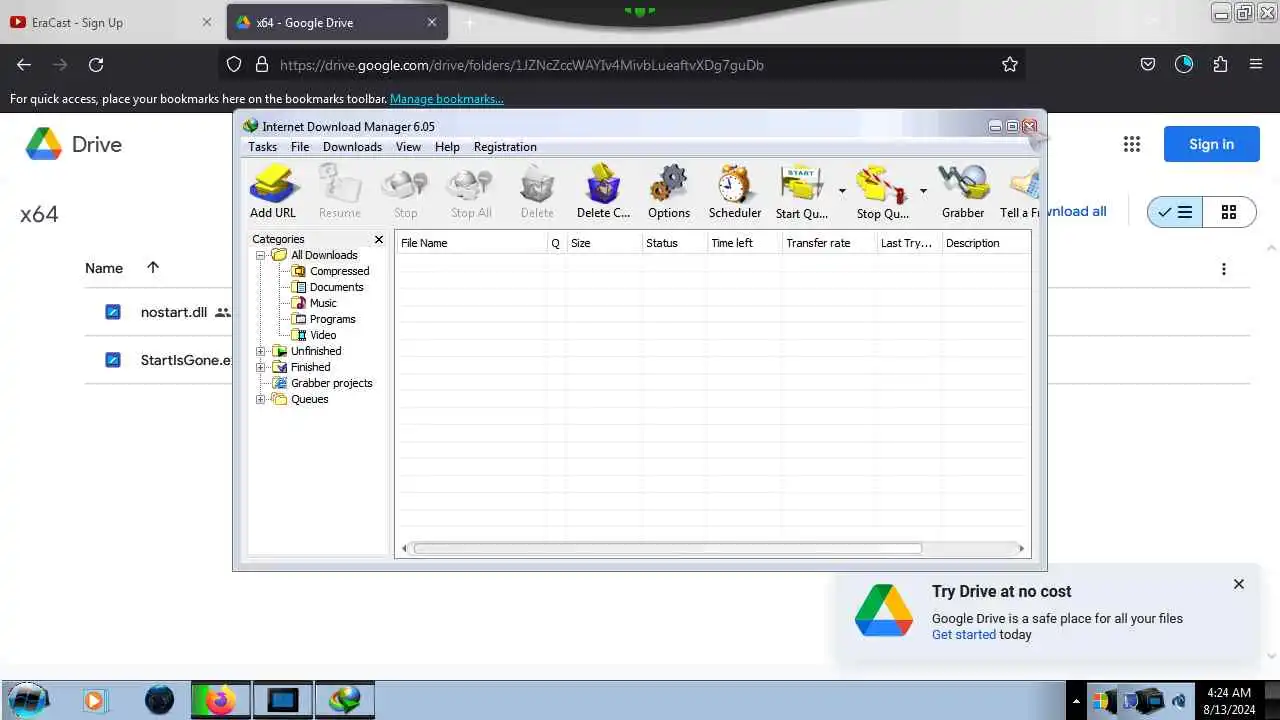Viewport: 1280px width, 720px height.
Task: Select the All Downloads folder
Action: (324, 255)
